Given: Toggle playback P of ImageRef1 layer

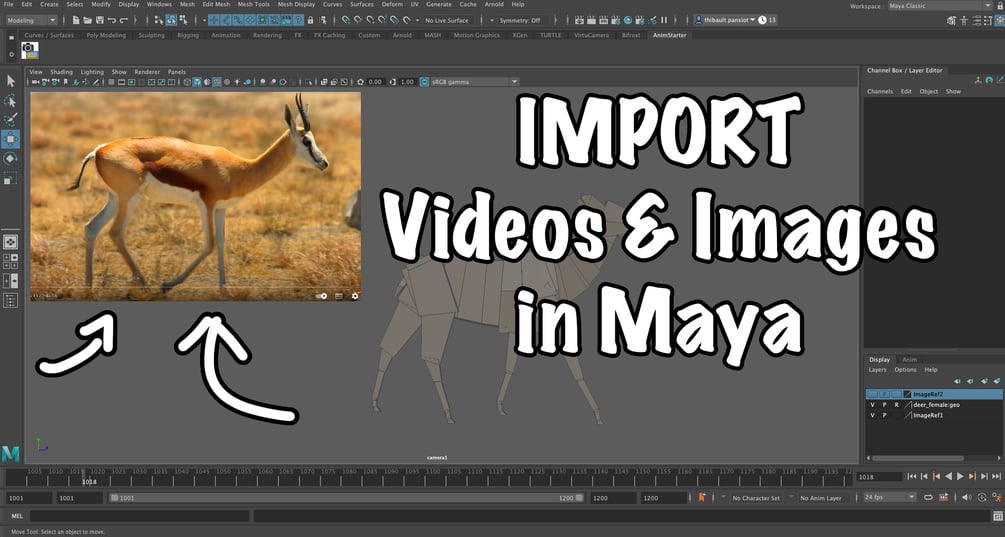Looking at the screenshot, I should pyautogui.click(x=885, y=415).
